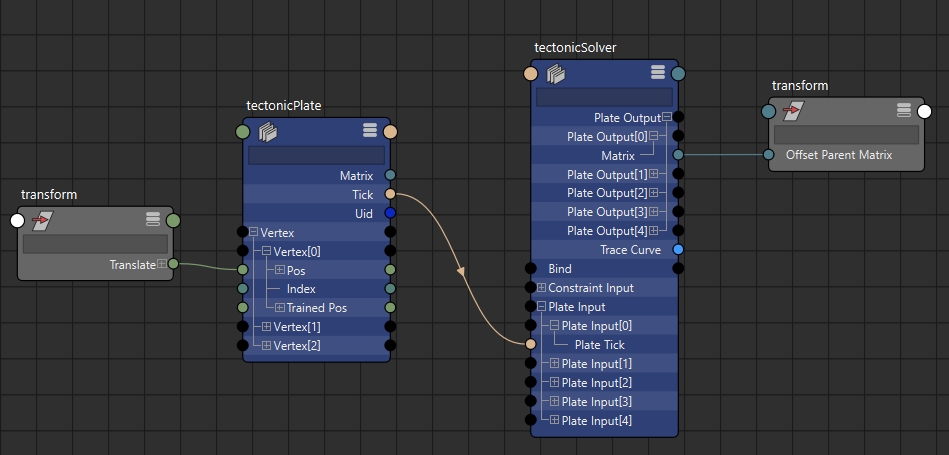The image size is (949, 455).
Task: Click the tectonicPlate node type icon
Action: 267,131
